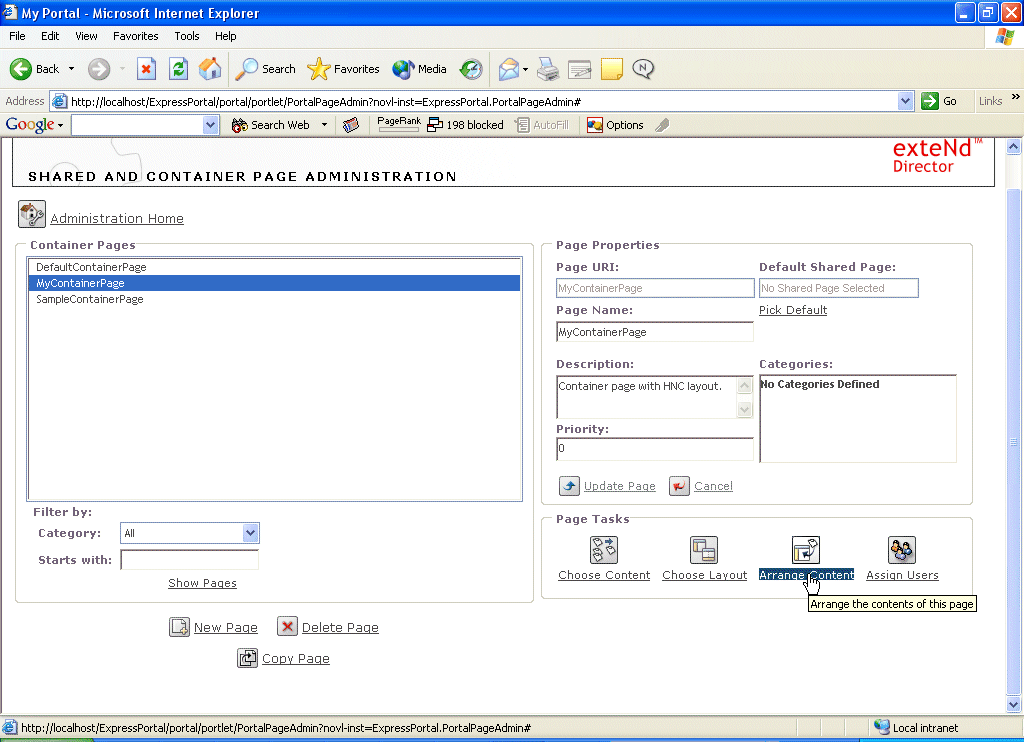Expand the Links toolbar chevron
Image resolution: width=1024 pixels, height=742 pixels.
pyautogui.click(x=1016, y=97)
